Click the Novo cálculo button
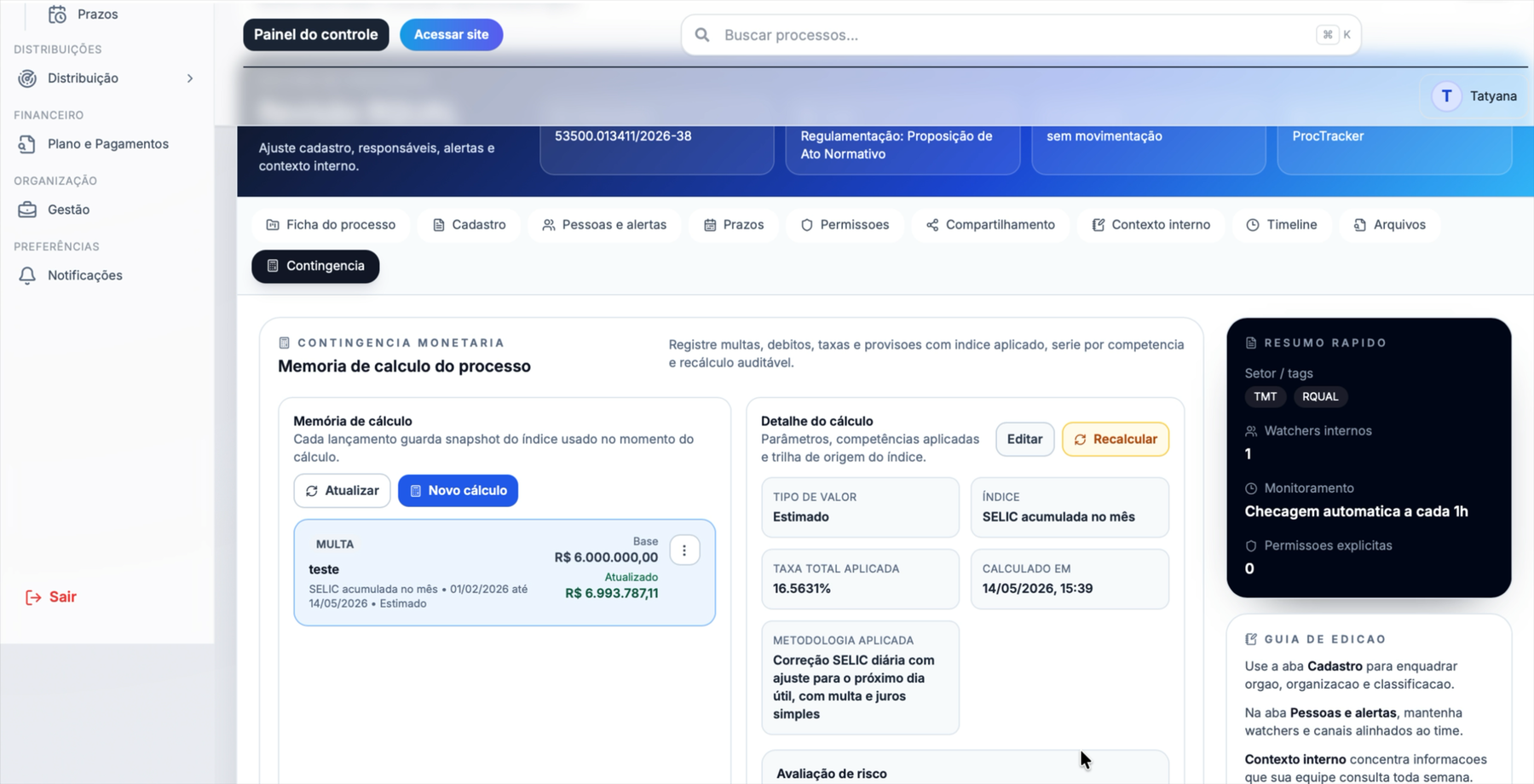Screen dimensions: 1534x784 point(458,491)
